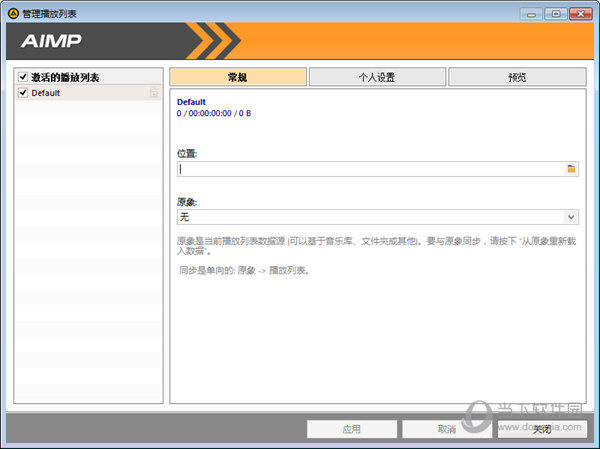Uncheck the Default playlist checkbox
Screen dimensions: 600x449
pos(23,93)
